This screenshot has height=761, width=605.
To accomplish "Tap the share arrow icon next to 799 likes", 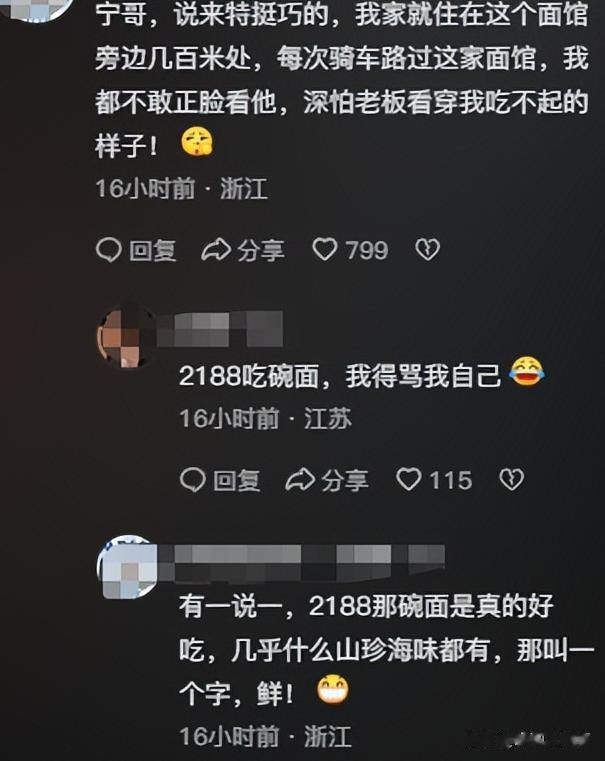I will pyautogui.click(x=216, y=250).
